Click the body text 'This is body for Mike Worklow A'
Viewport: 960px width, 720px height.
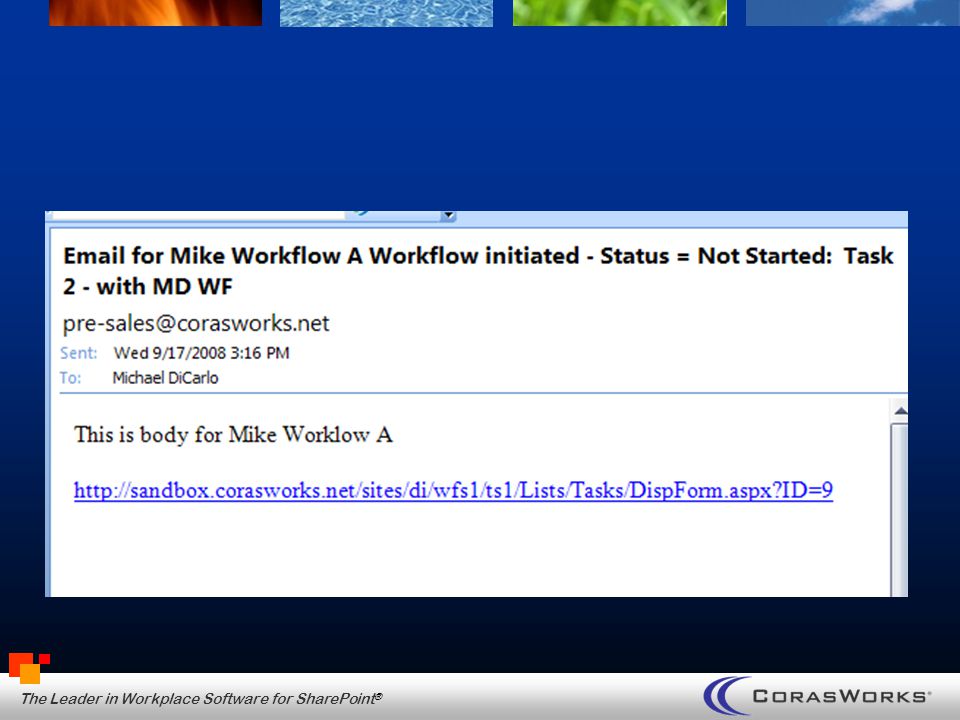coord(233,435)
